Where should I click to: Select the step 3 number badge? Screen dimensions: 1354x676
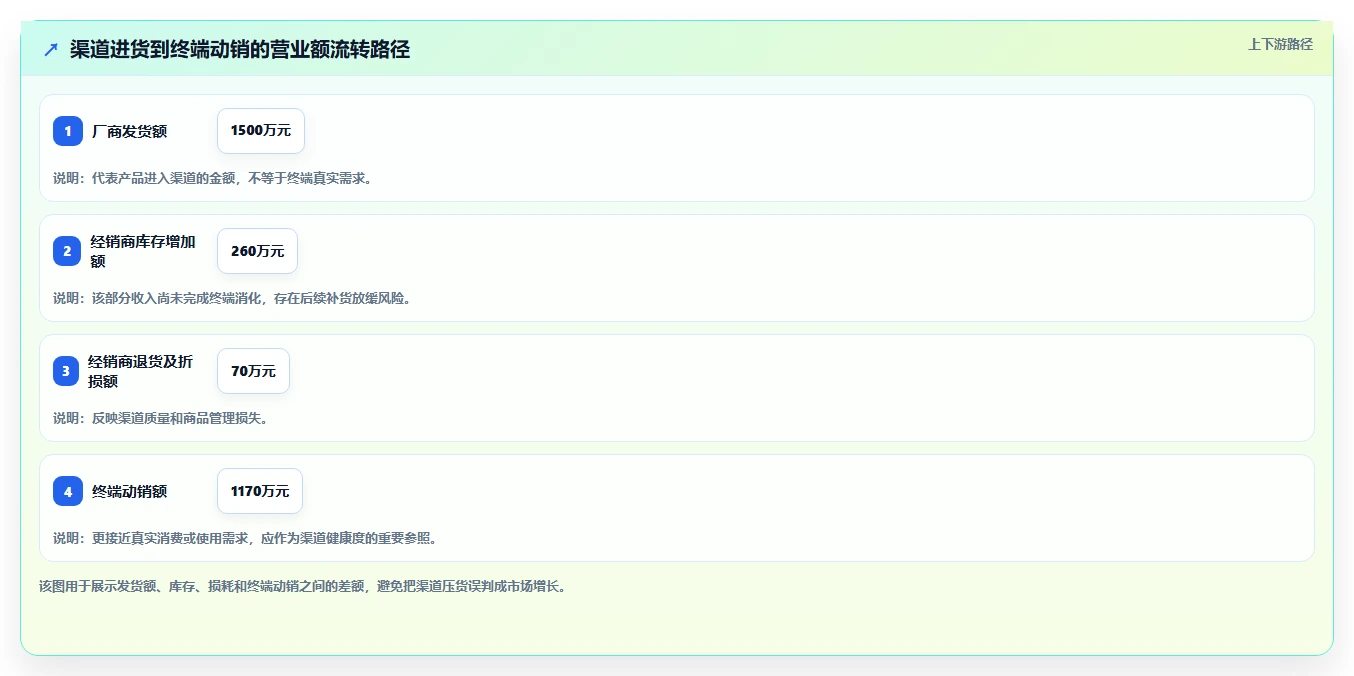coord(66,371)
